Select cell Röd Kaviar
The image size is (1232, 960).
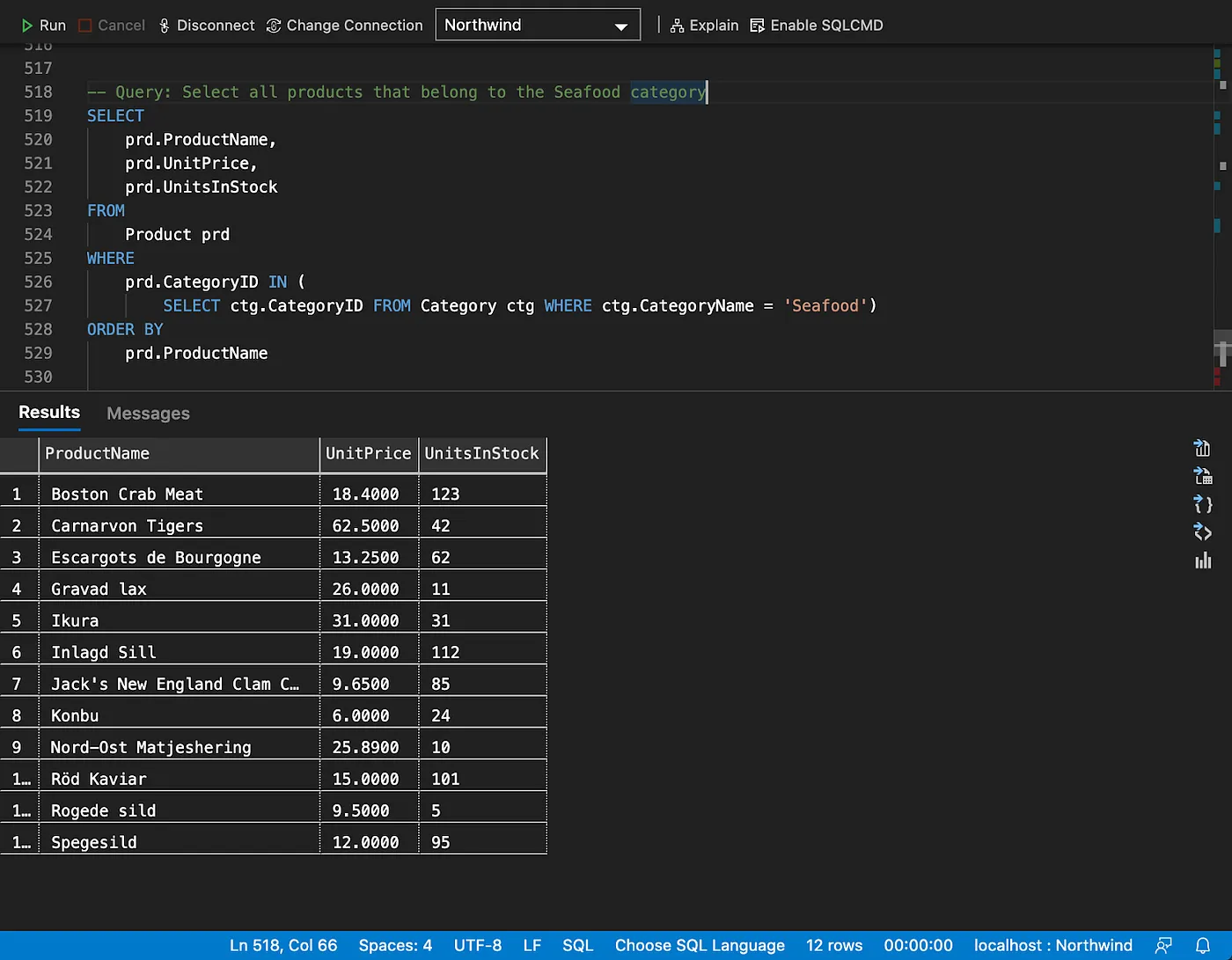[180, 779]
